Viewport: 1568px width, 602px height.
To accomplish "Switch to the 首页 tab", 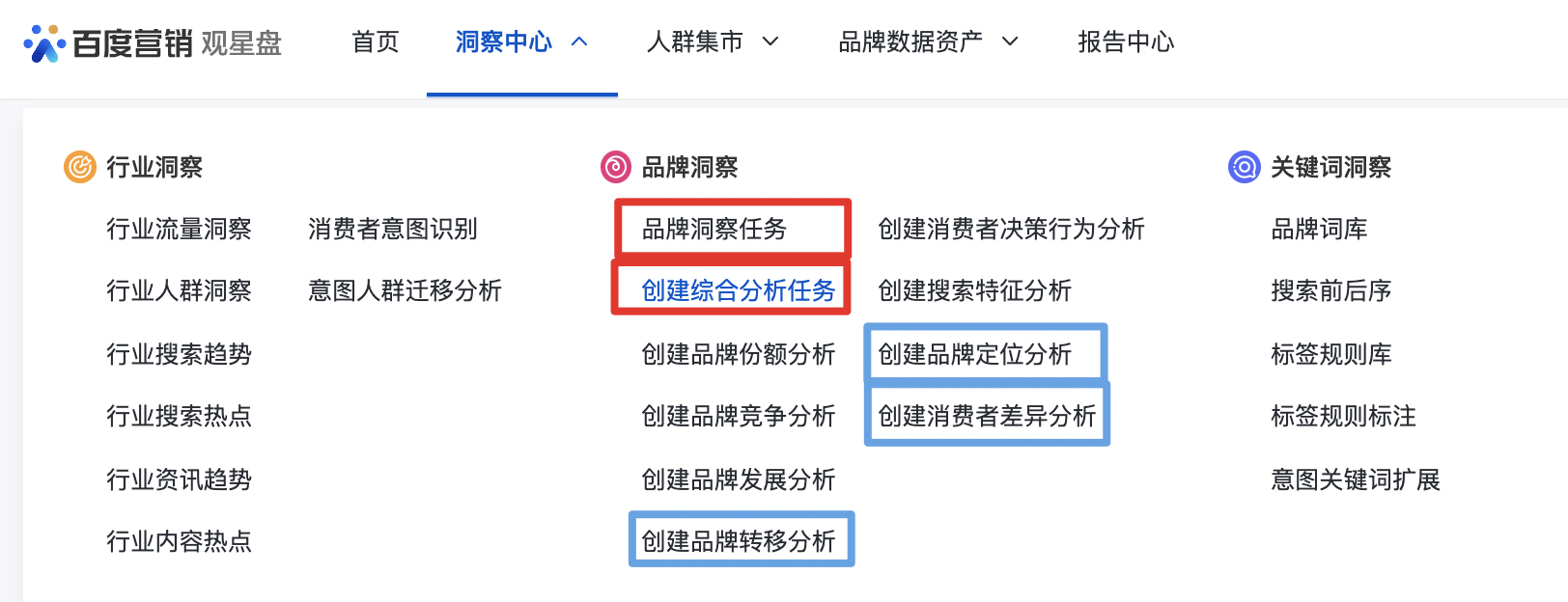I will point(375,42).
